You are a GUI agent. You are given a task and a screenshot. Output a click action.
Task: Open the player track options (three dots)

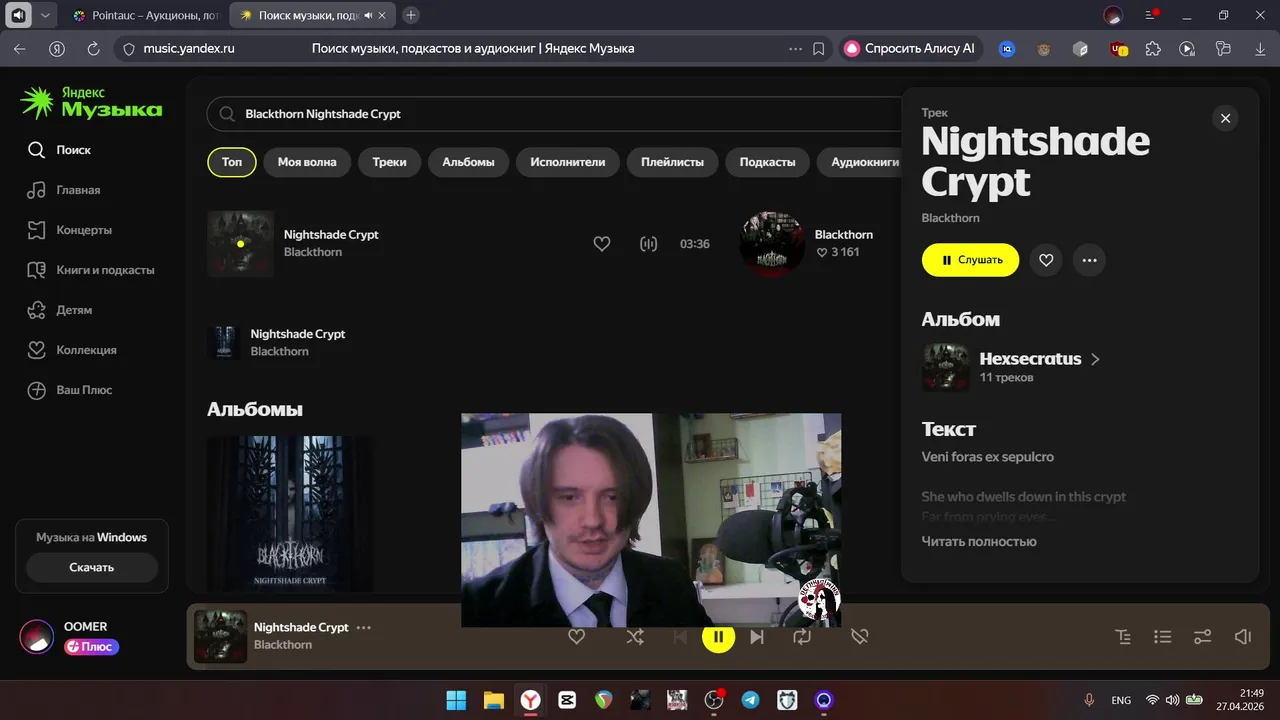364,628
